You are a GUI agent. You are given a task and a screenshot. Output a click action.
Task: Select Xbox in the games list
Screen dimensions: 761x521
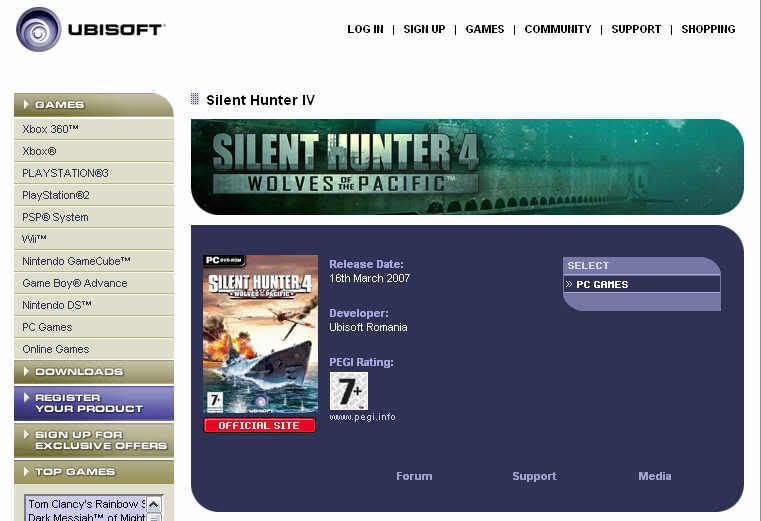tap(94, 151)
